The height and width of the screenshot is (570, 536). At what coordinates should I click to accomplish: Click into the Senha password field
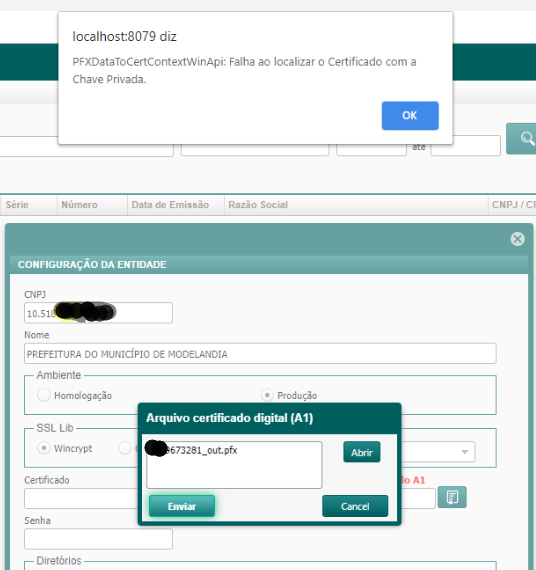coord(98,539)
